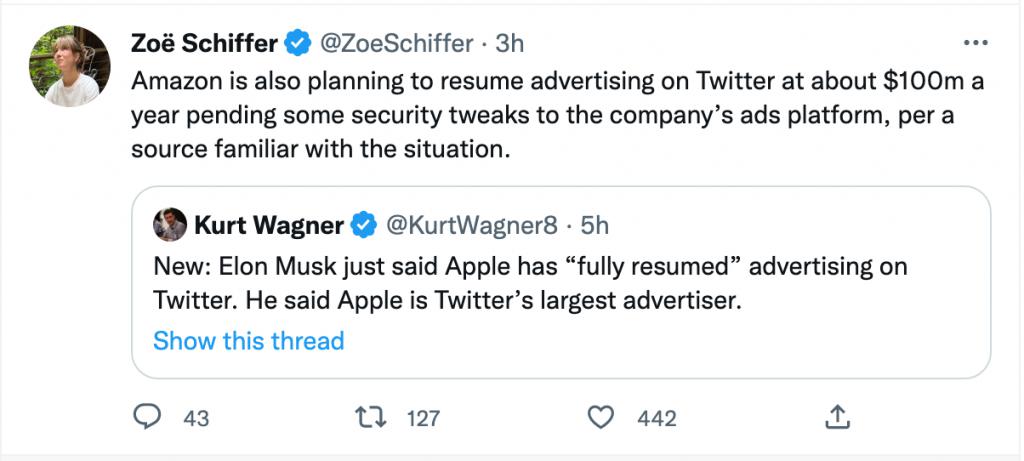Image resolution: width=1024 pixels, height=461 pixels.
Task: Click Zoë Schiffer's blue verified badge
Action: 297,43
